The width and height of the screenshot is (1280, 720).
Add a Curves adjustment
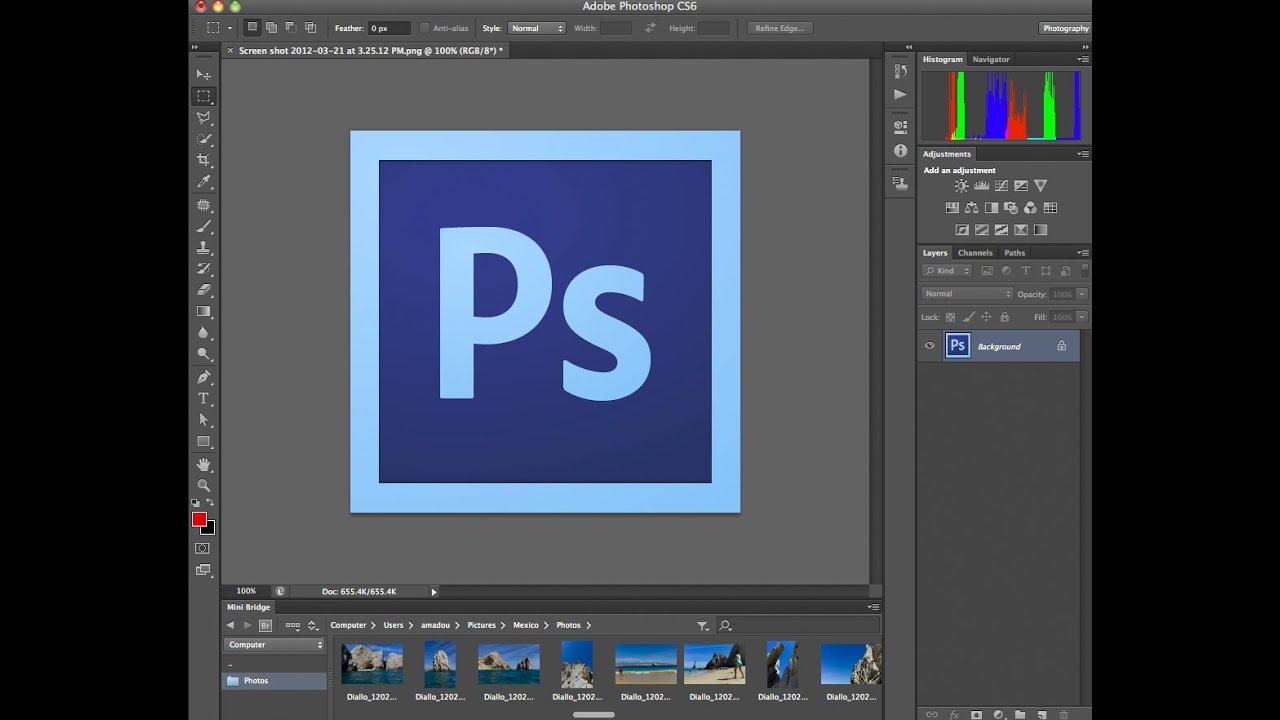[x=1001, y=185]
